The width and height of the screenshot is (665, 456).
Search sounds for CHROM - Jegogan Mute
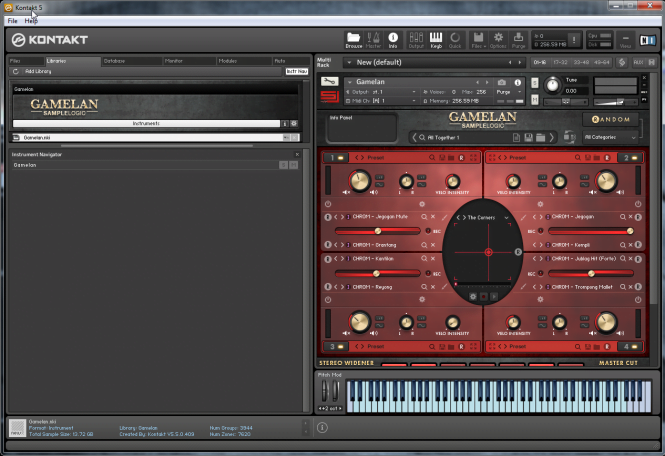click(424, 217)
